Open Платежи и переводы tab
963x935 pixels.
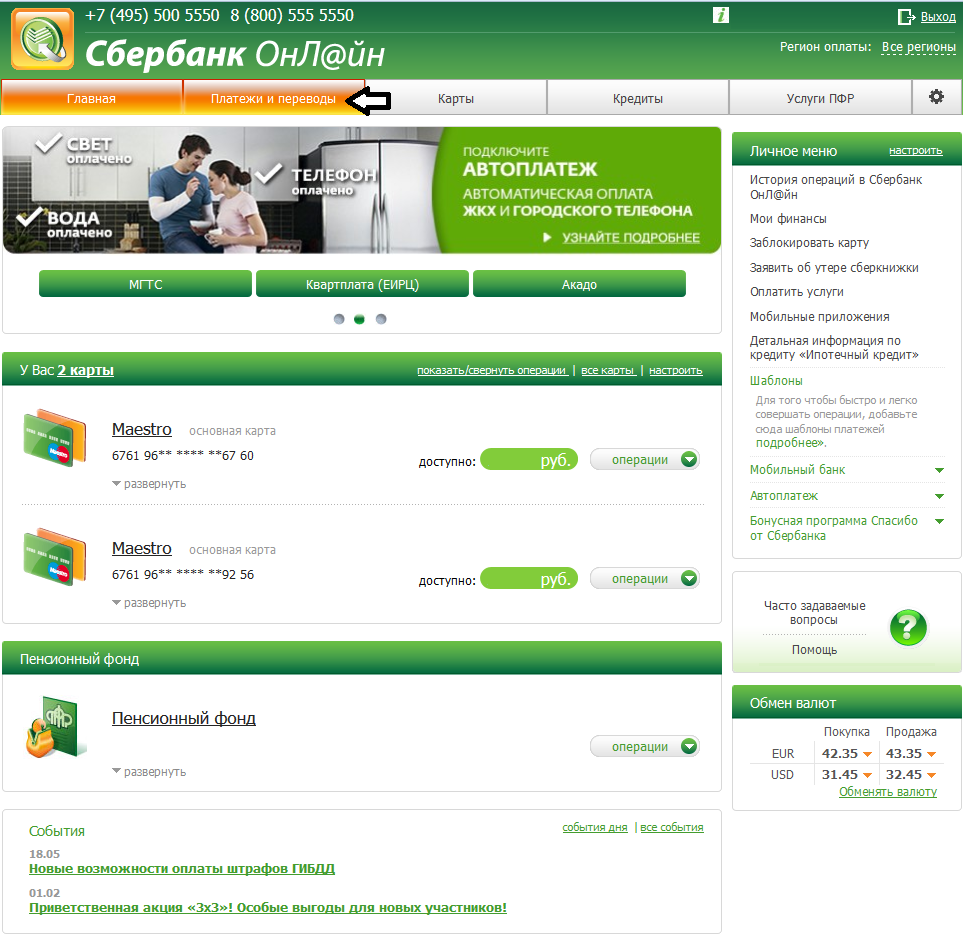(x=273, y=98)
